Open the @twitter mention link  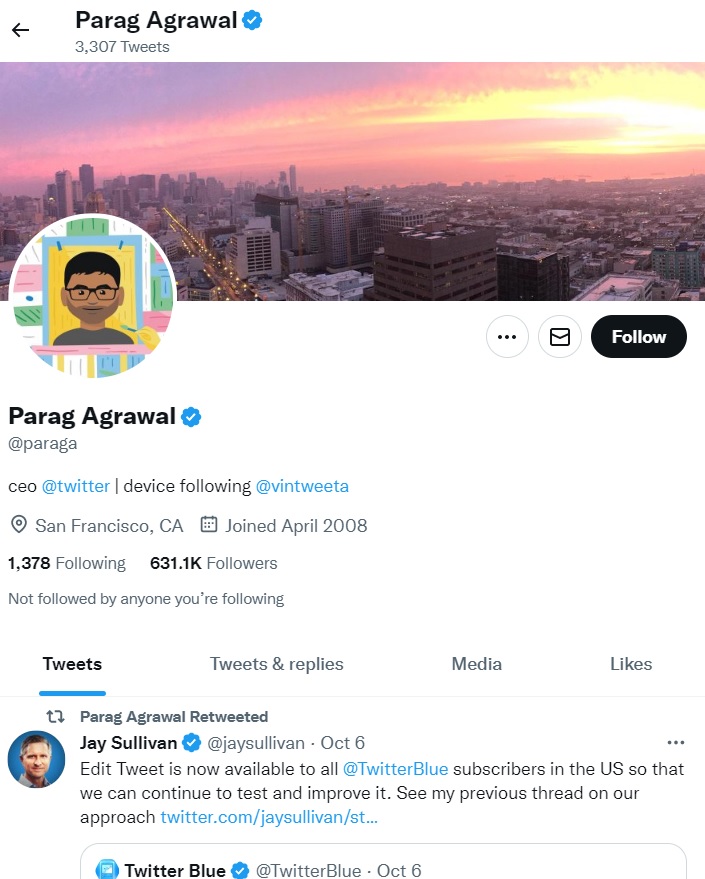76,486
